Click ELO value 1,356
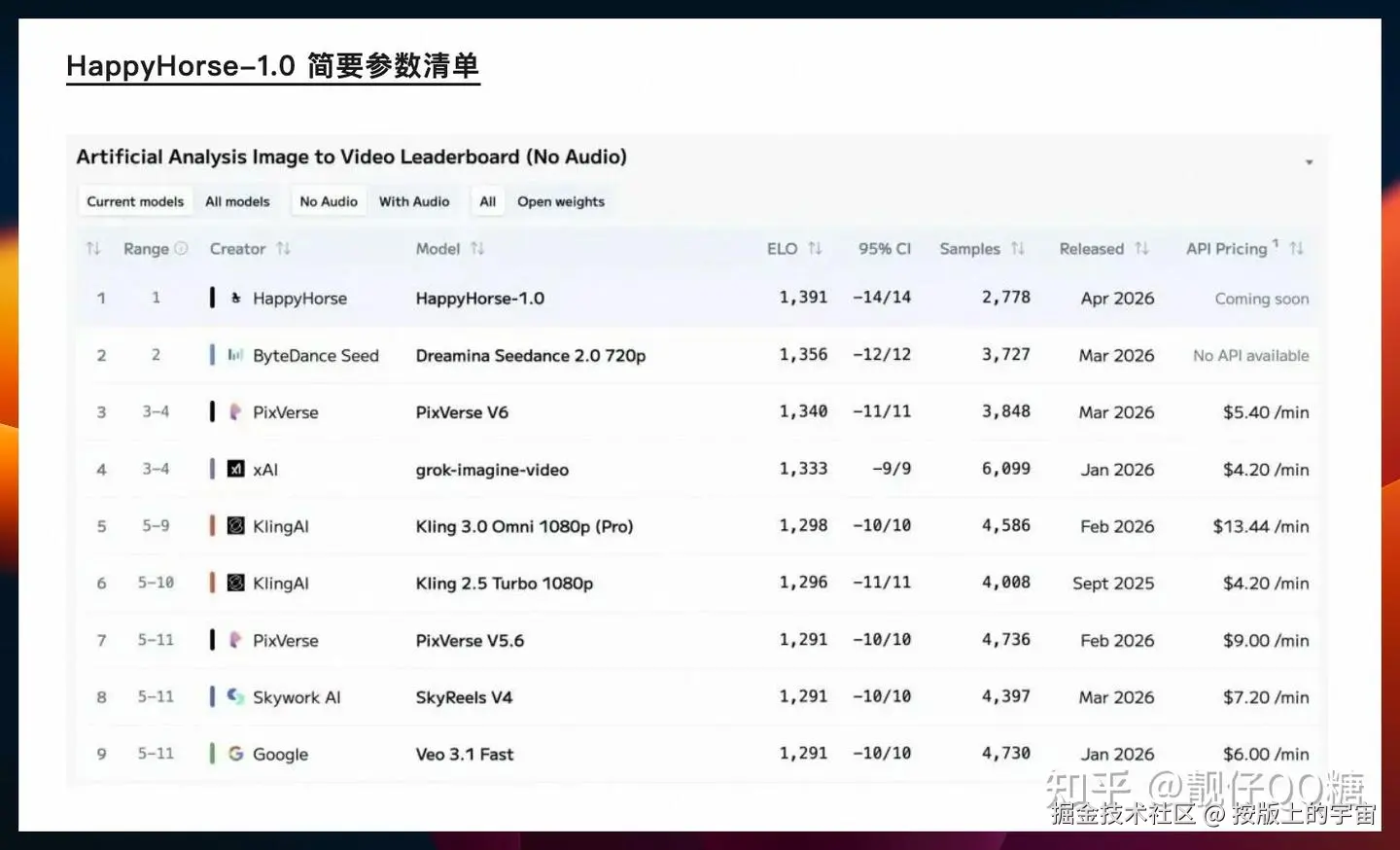Image resolution: width=1400 pixels, height=850 pixels. (803, 355)
